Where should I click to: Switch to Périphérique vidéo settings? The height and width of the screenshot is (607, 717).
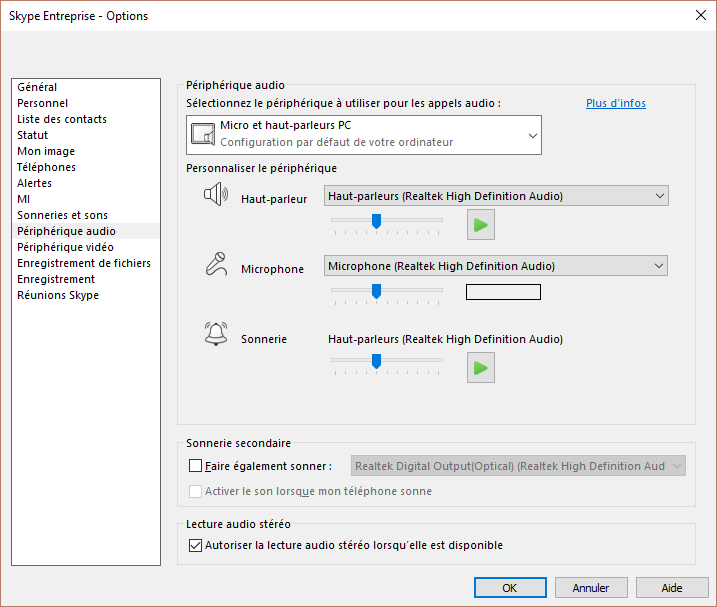[x=86, y=247]
